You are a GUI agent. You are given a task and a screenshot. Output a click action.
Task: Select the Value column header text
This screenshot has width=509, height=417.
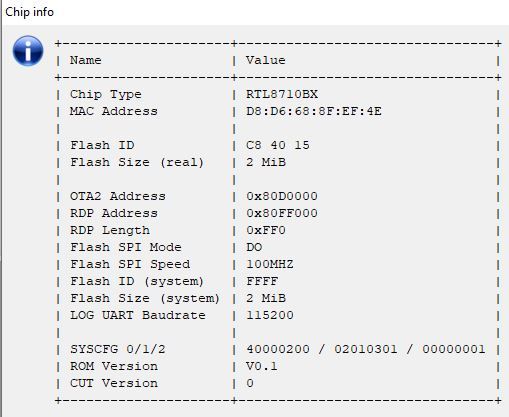point(266,60)
